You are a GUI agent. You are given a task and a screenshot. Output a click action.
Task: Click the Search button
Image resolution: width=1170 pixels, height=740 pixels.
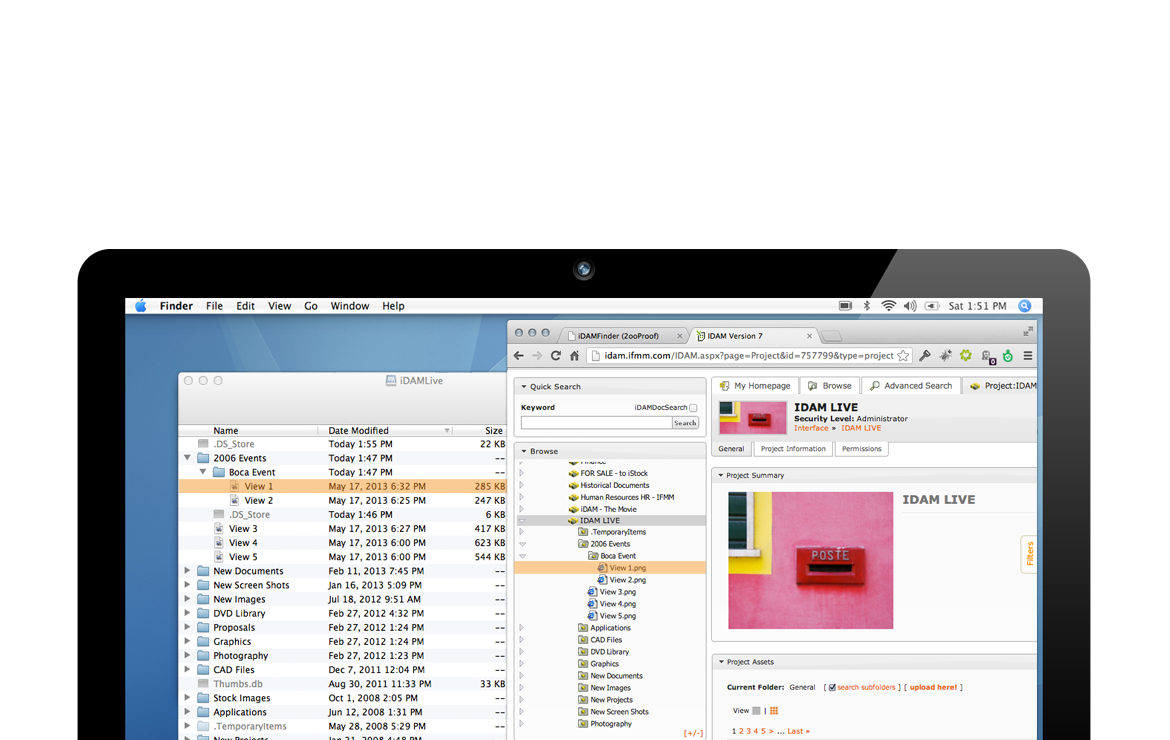coord(685,423)
